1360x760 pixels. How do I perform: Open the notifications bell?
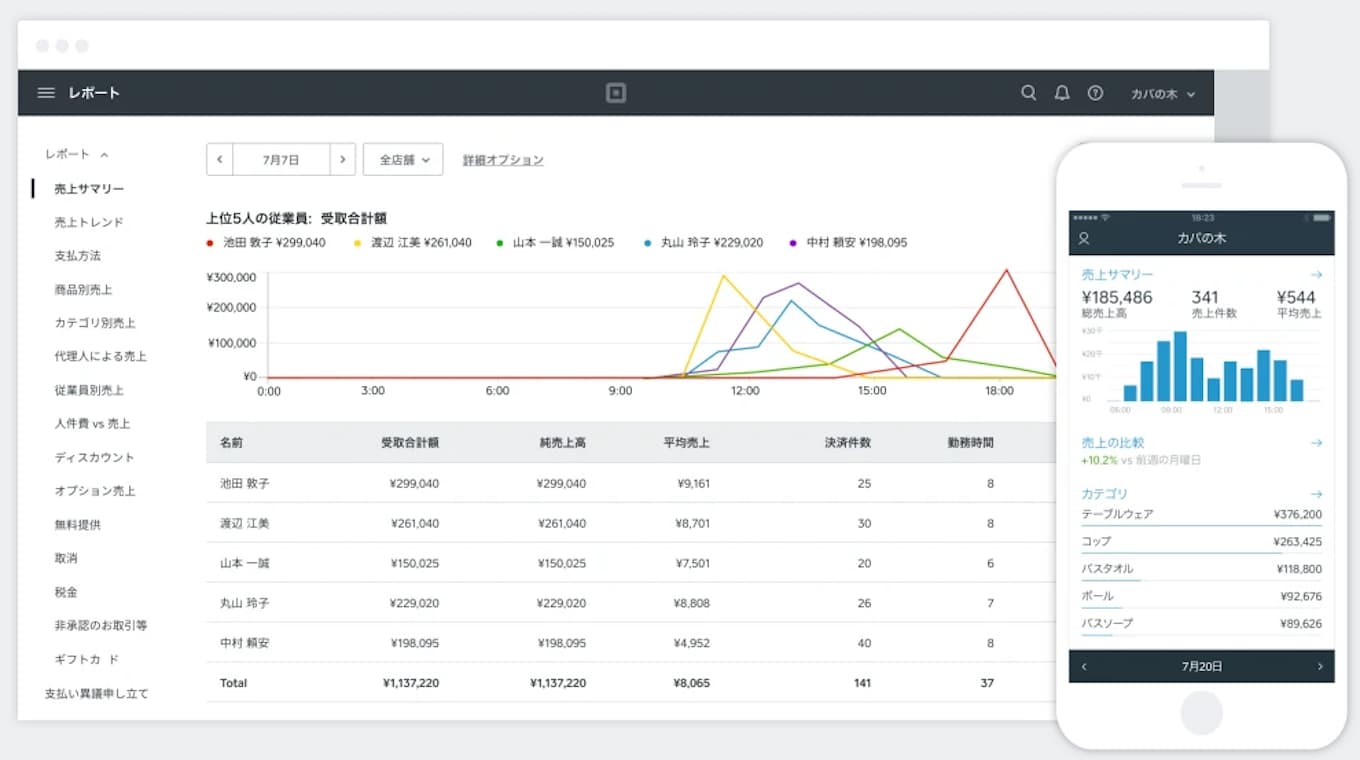tap(1062, 93)
